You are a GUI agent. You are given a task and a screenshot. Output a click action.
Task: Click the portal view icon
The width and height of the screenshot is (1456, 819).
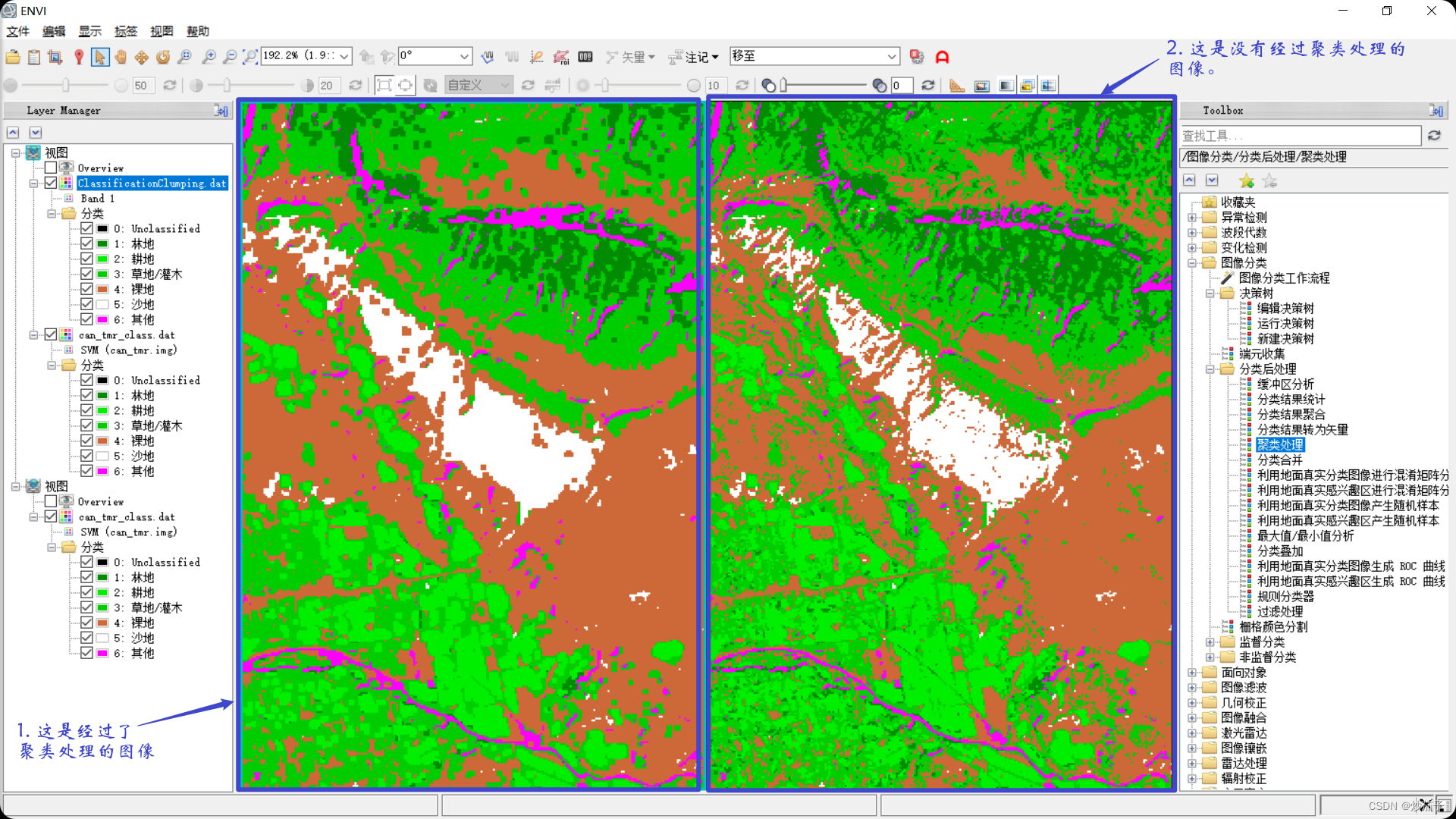[981, 86]
